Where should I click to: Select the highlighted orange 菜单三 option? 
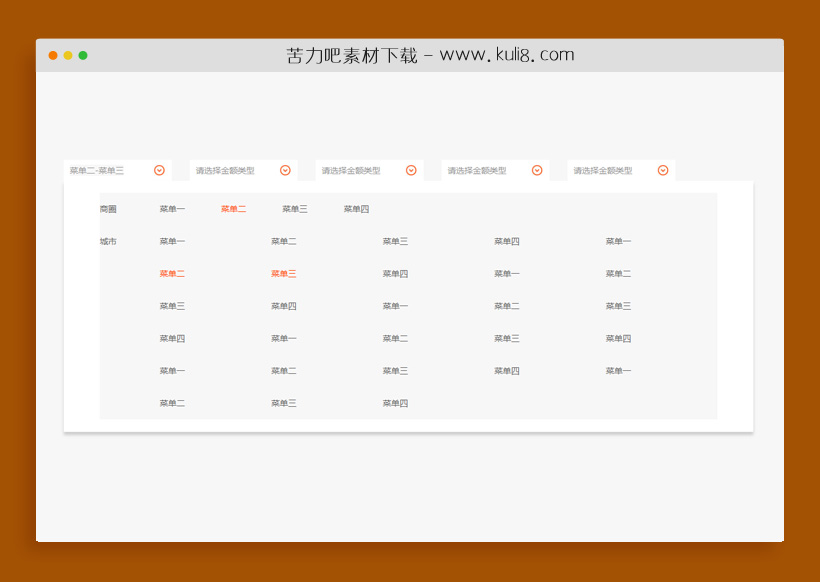point(282,272)
